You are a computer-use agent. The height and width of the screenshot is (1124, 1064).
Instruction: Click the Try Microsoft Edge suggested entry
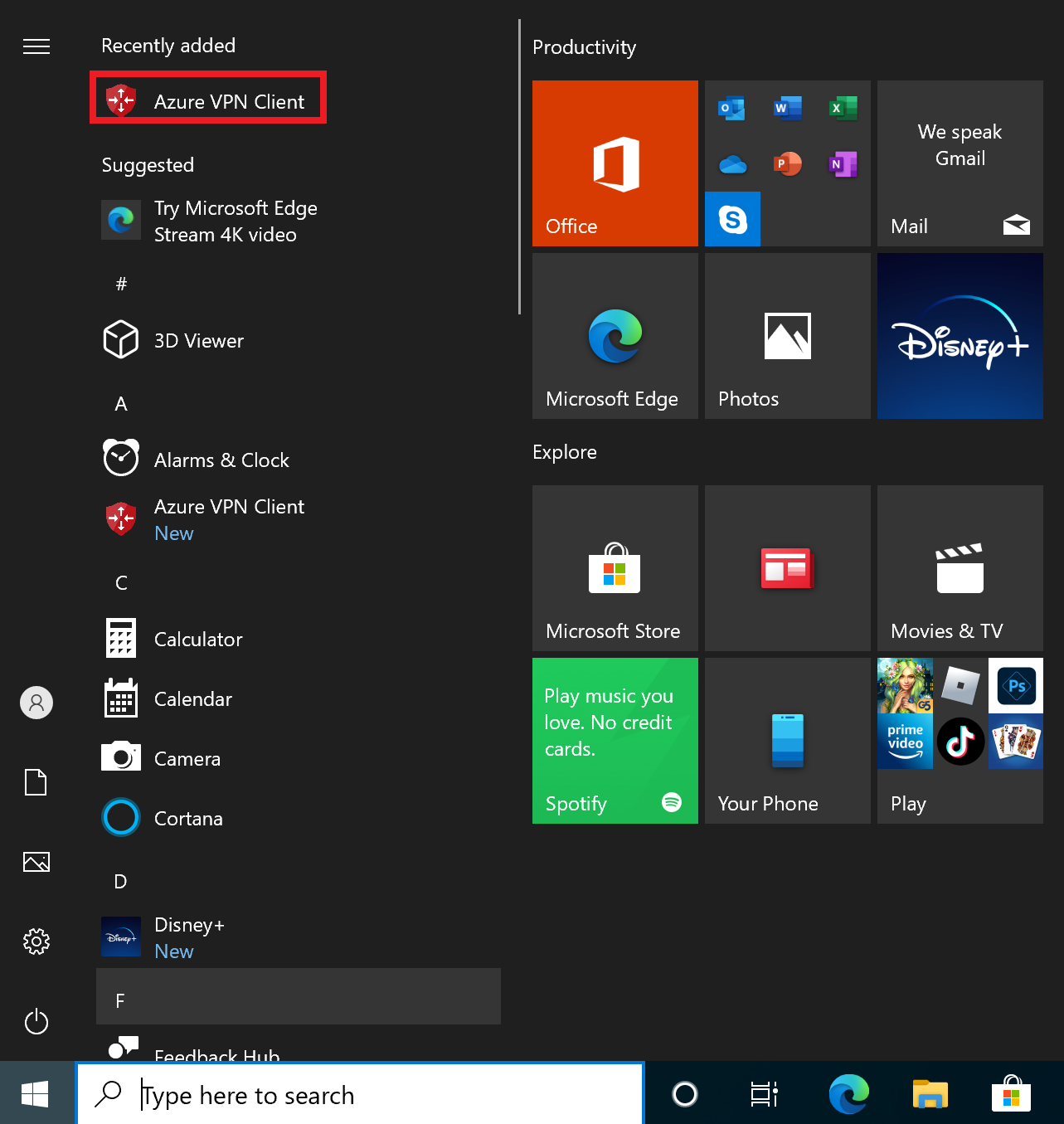pyautogui.click(x=299, y=221)
